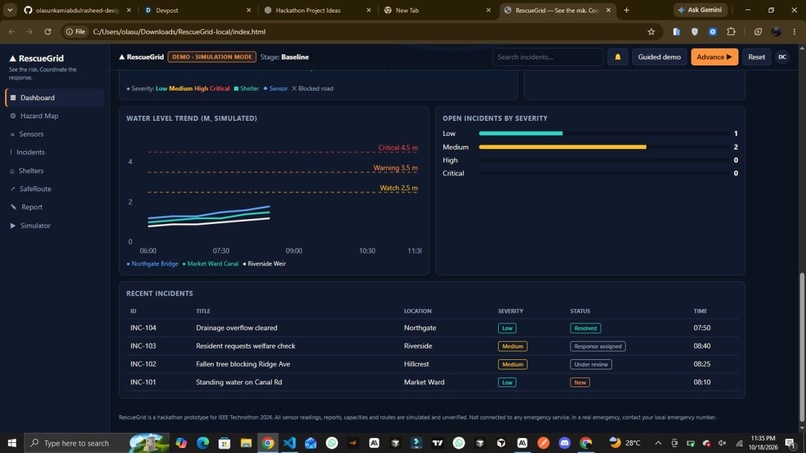Click the Reset button

click(756, 57)
